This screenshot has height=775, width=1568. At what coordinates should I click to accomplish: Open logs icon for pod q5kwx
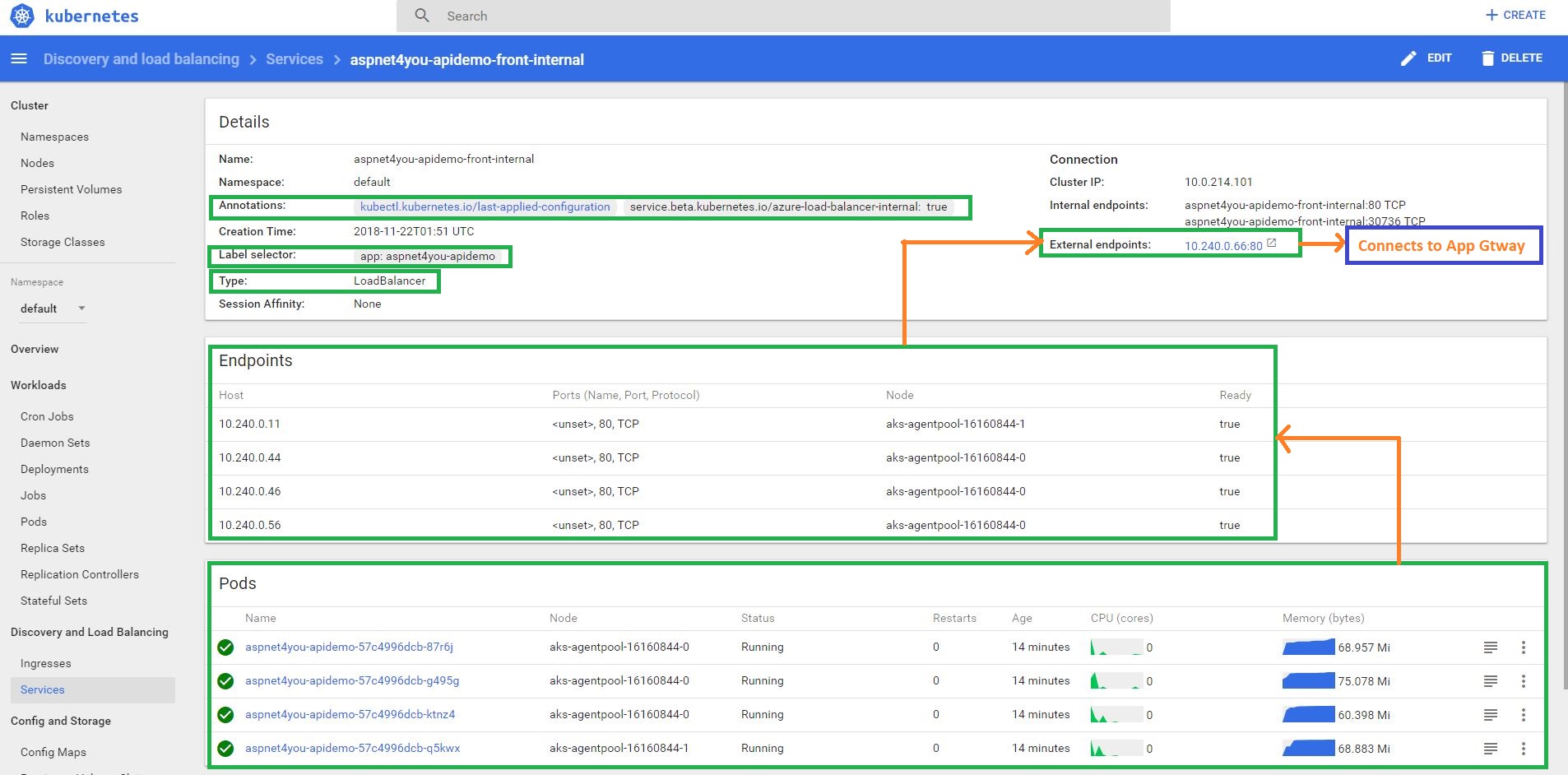(x=1491, y=749)
